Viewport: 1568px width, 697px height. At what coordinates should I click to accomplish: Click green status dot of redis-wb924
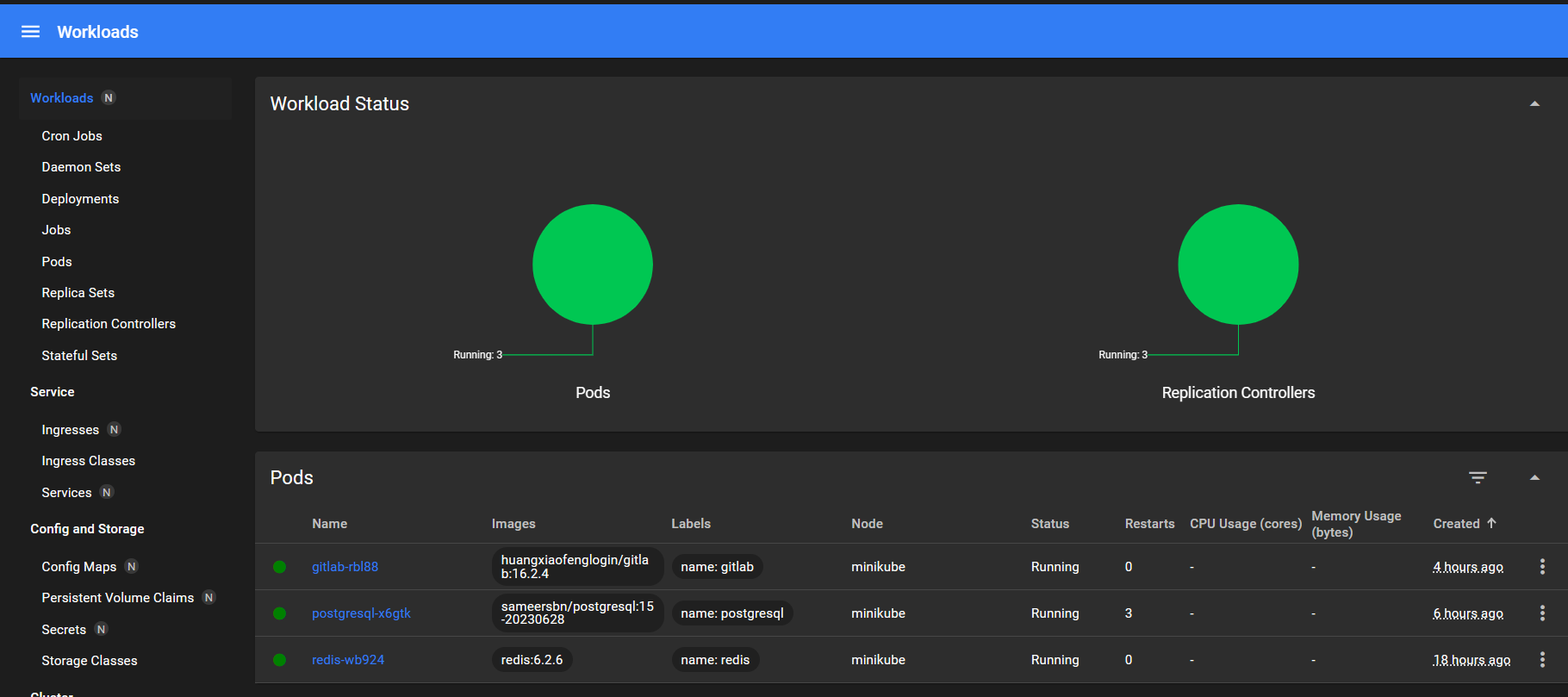point(279,660)
